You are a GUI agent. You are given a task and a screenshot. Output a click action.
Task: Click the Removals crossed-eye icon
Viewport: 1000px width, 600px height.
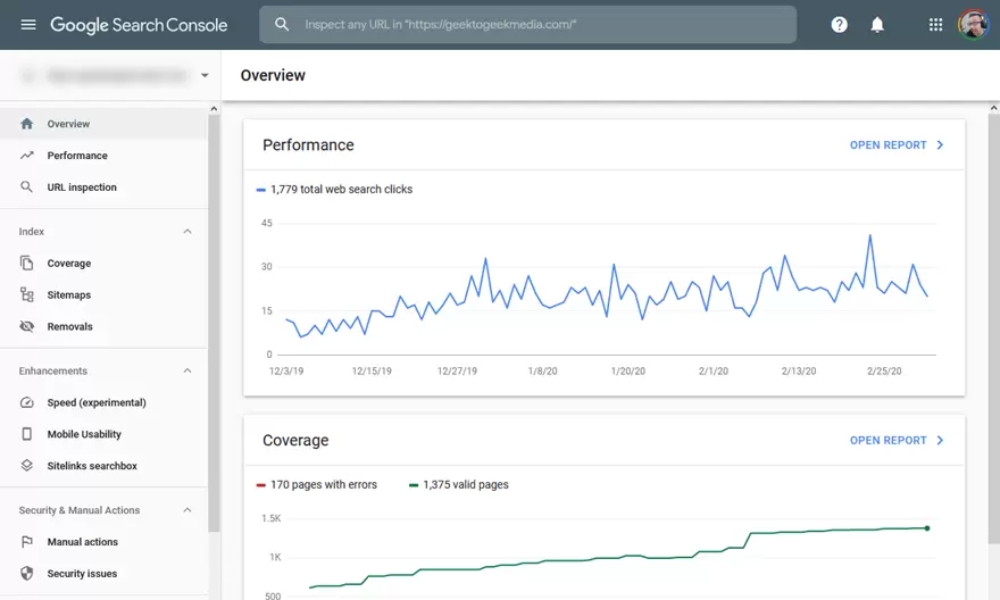point(27,326)
